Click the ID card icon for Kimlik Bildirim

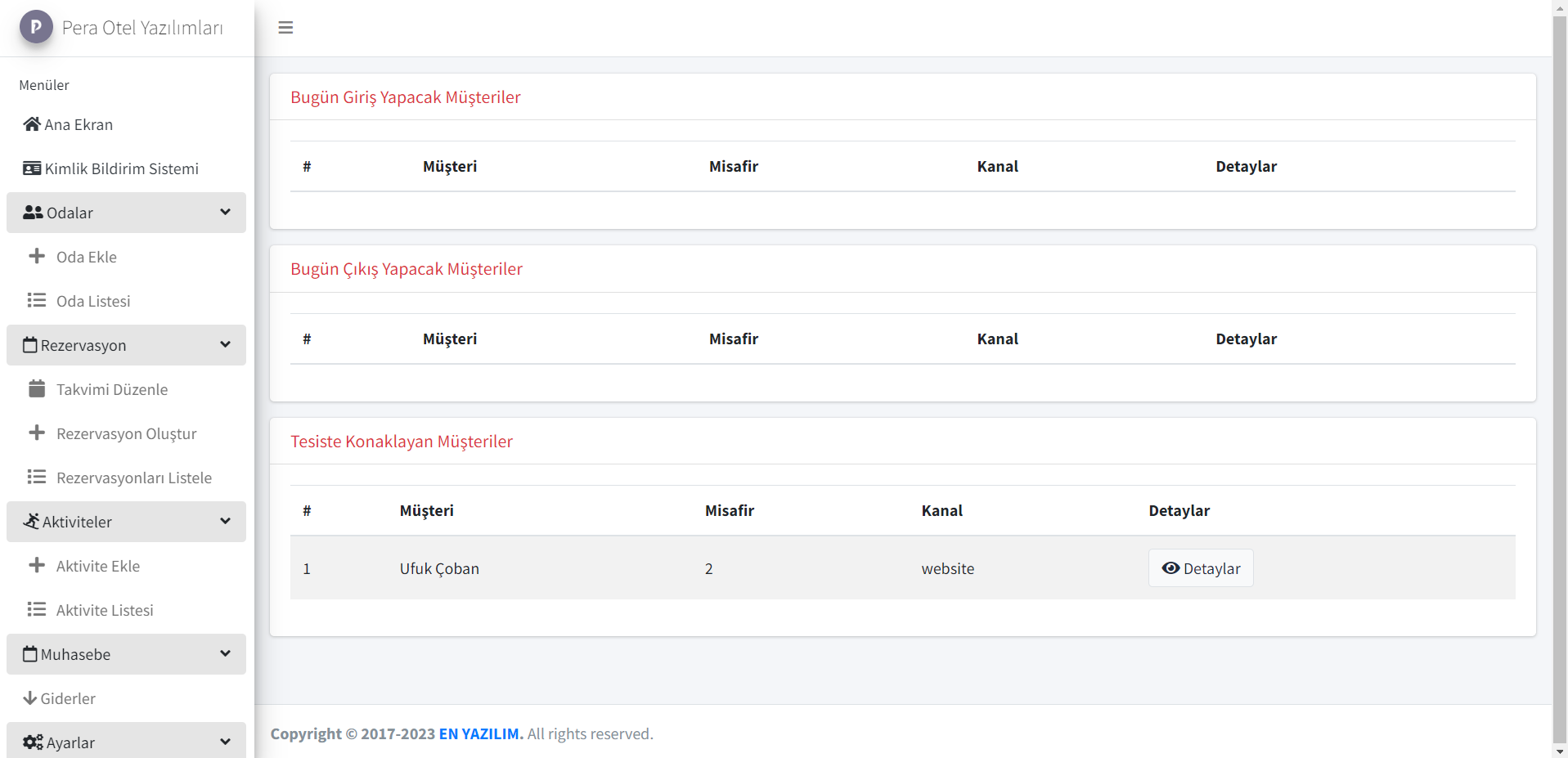point(32,168)
